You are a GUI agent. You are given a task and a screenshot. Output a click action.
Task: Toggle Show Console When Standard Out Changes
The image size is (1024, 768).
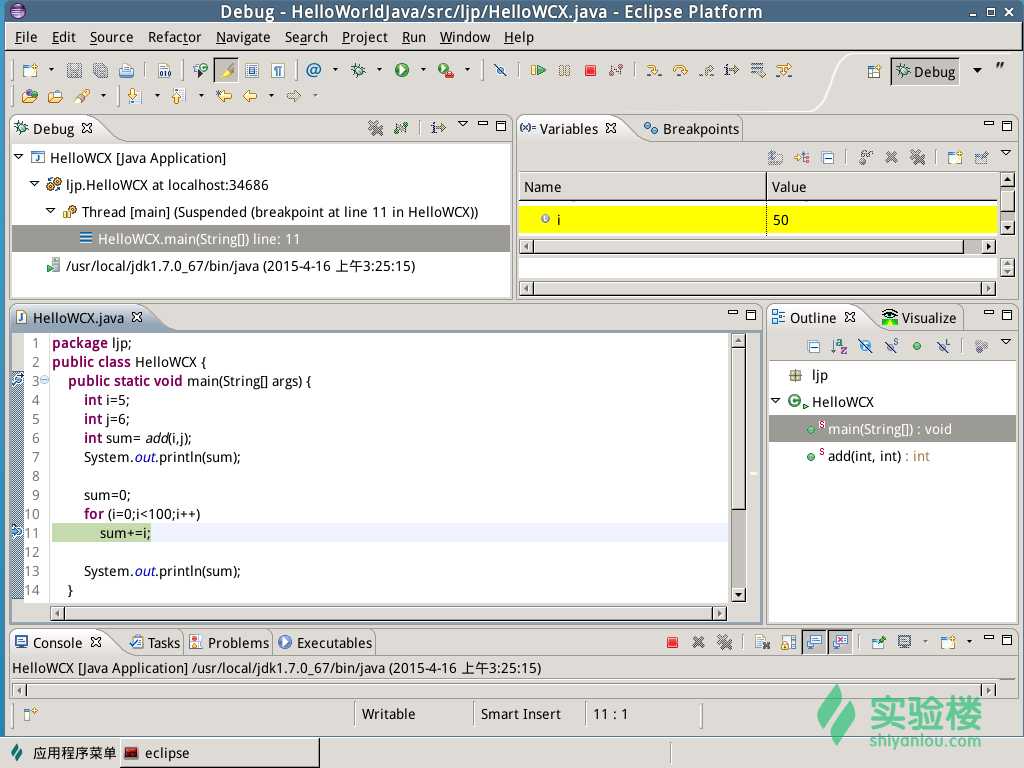click(x=814, y=643)
